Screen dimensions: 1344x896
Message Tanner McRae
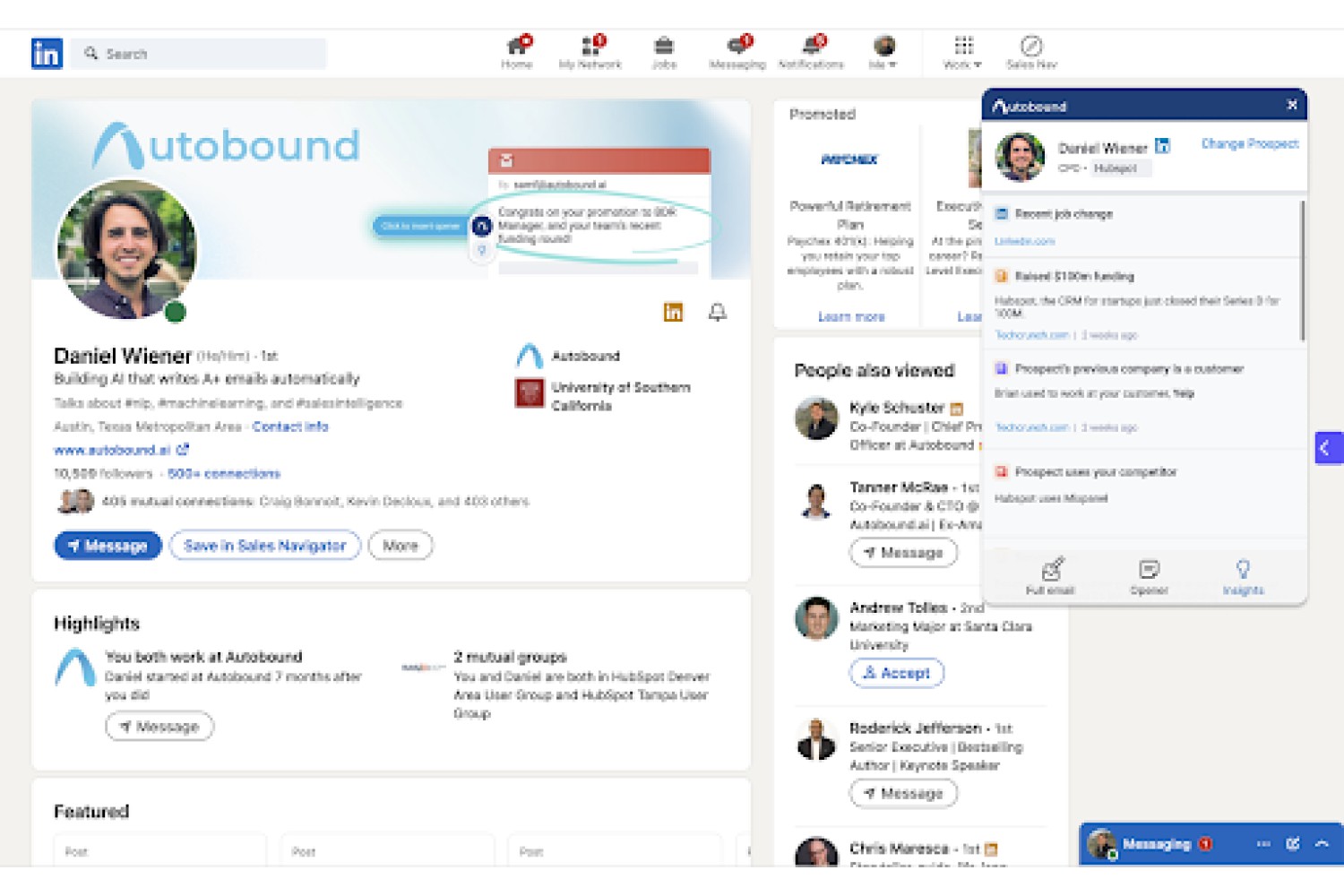pyautogui.click(x=903, y=553)
